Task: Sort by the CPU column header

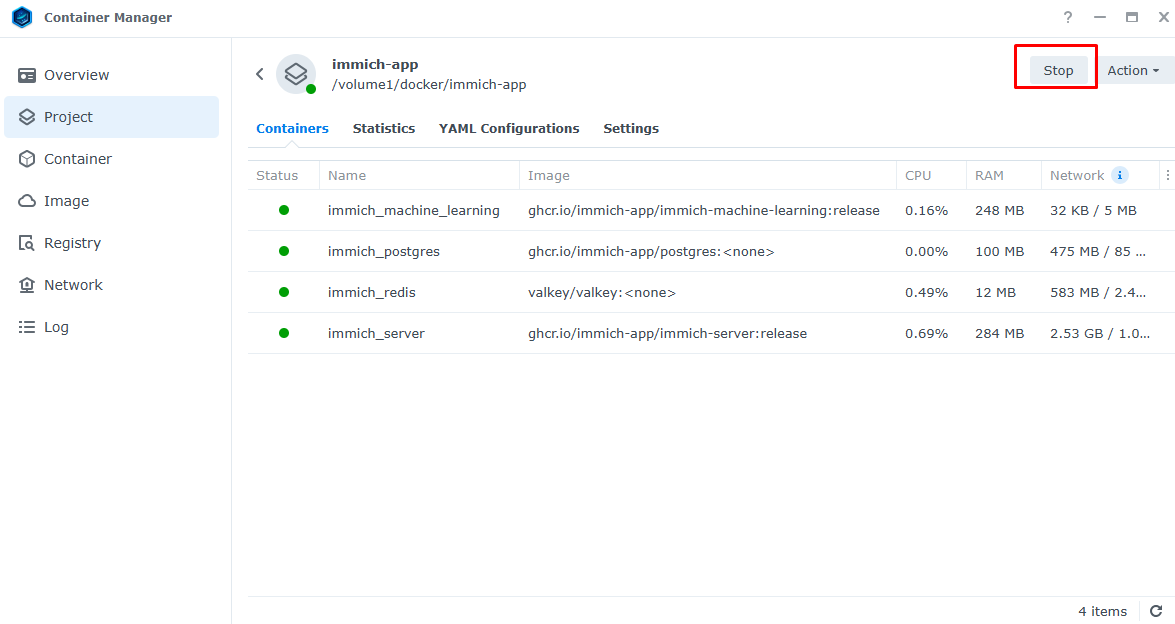Action: click(x=918, y=175)
